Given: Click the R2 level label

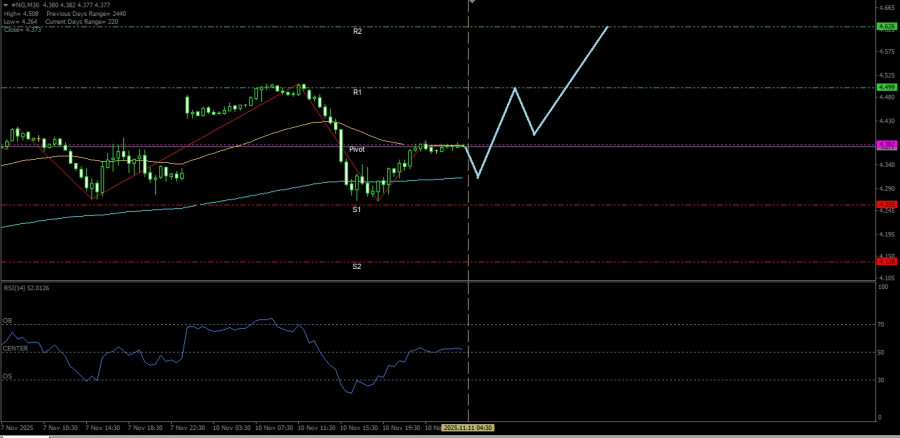Looking at the screenshot, I should pos(357,32).
